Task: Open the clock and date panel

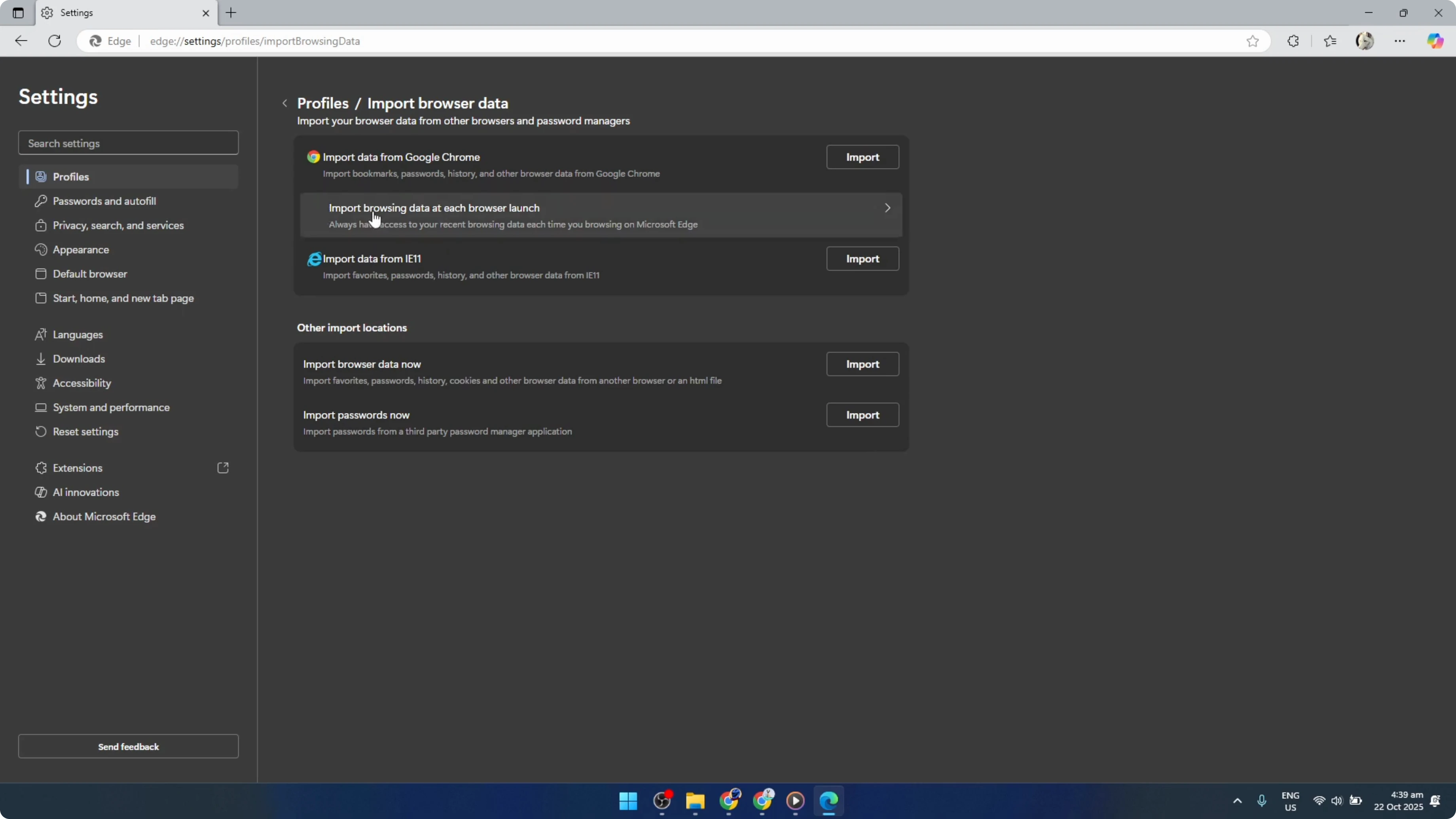Action: 1398,801
